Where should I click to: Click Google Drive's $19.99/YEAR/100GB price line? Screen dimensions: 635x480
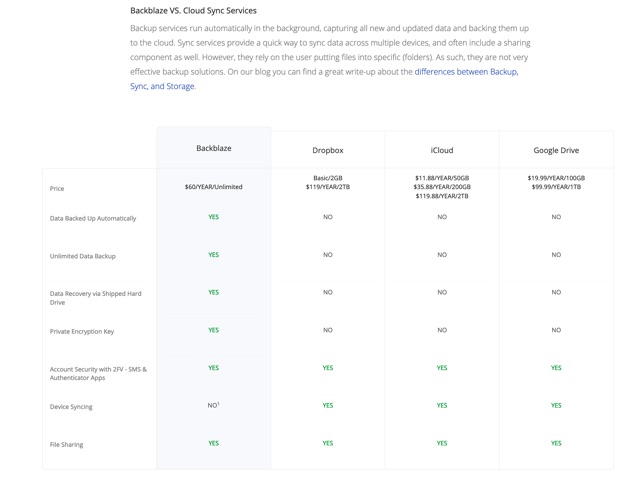point(556,178)
